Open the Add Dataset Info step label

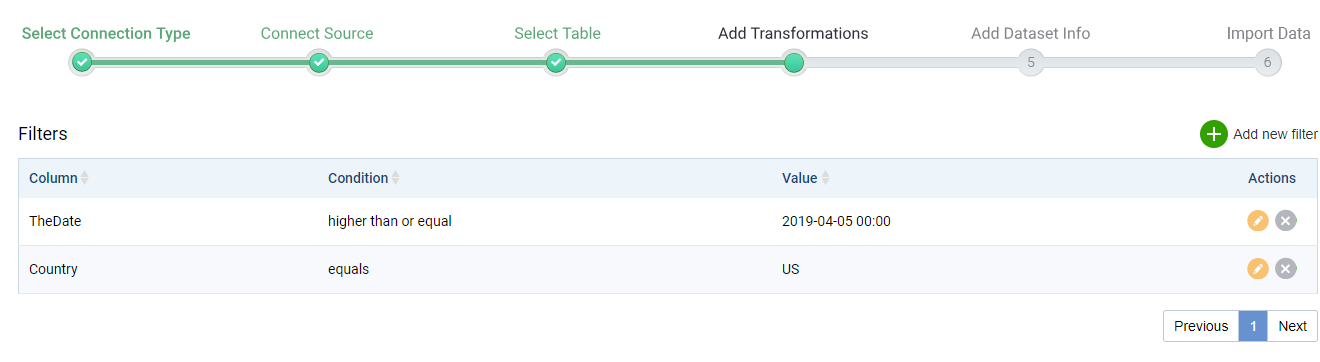1030,33
